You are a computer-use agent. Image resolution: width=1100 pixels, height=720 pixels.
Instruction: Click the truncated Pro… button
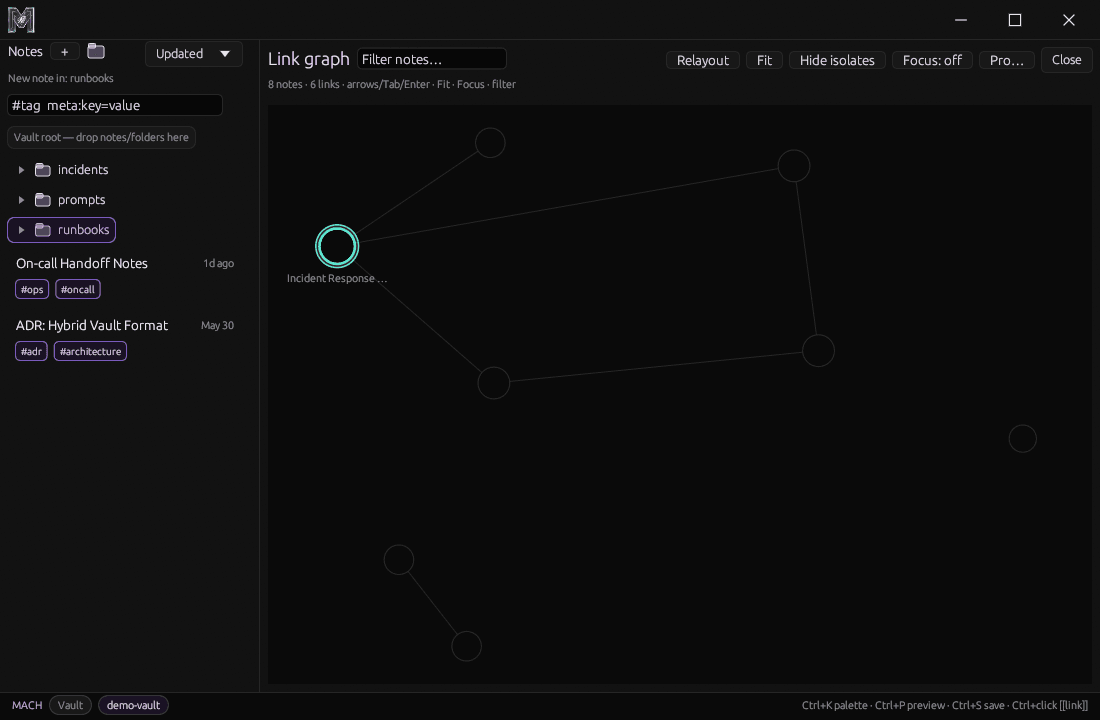pos(1007,60)
